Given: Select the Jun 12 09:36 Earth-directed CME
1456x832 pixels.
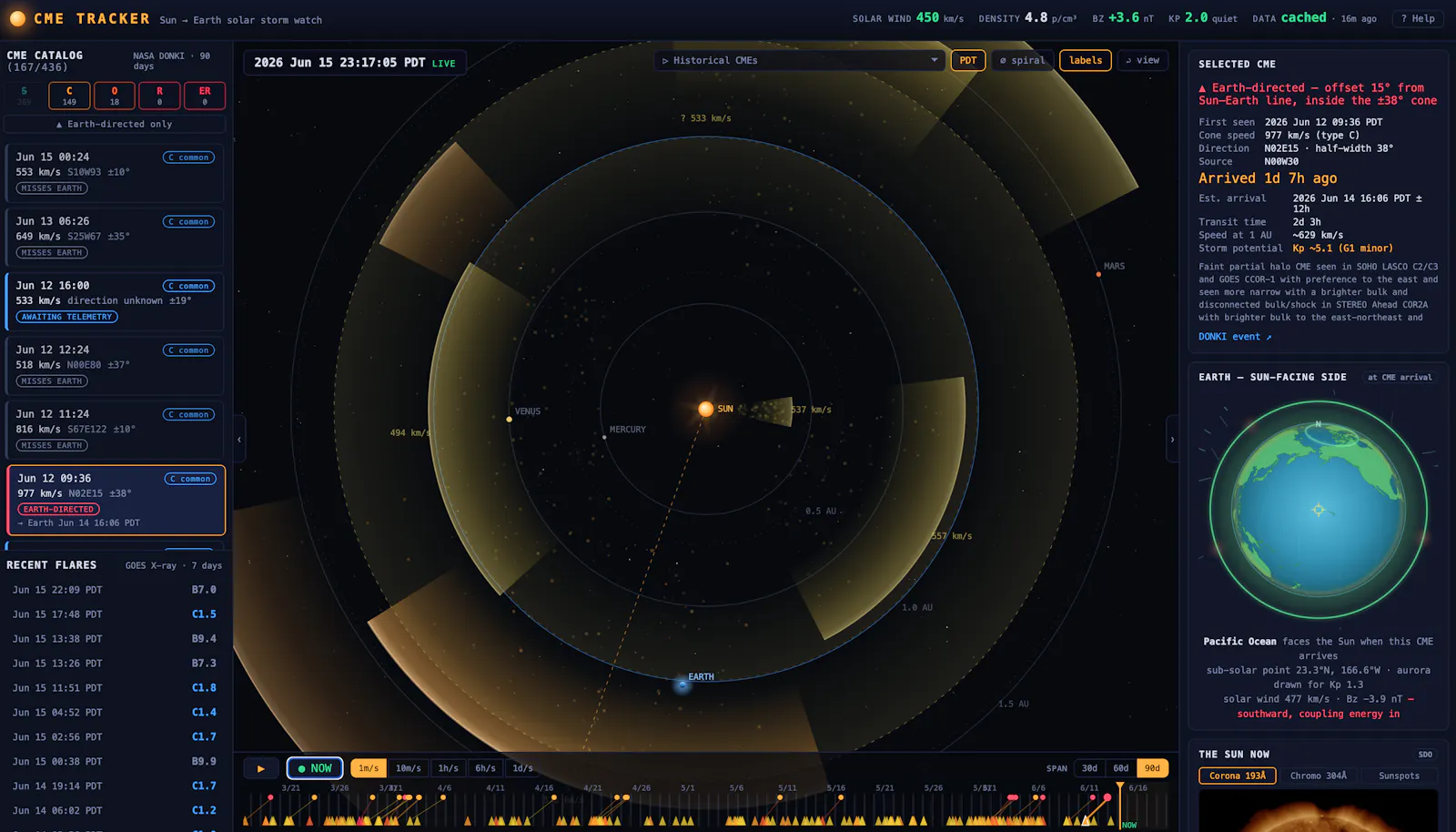Looking at the screenshot, I should point(116,500).
